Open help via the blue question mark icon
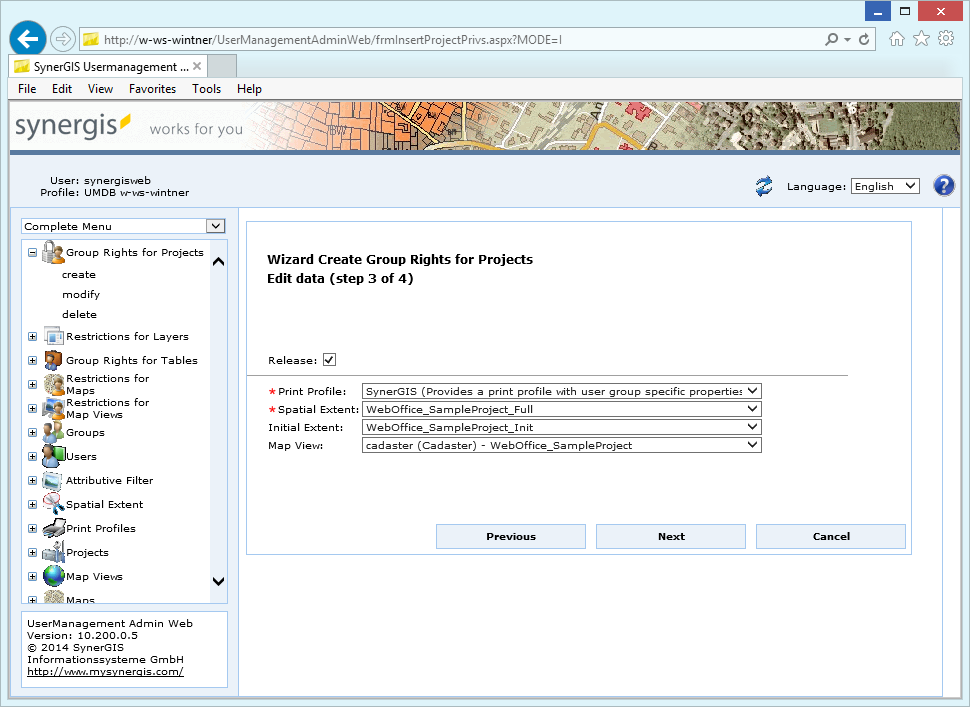 (x=943, y=185)
